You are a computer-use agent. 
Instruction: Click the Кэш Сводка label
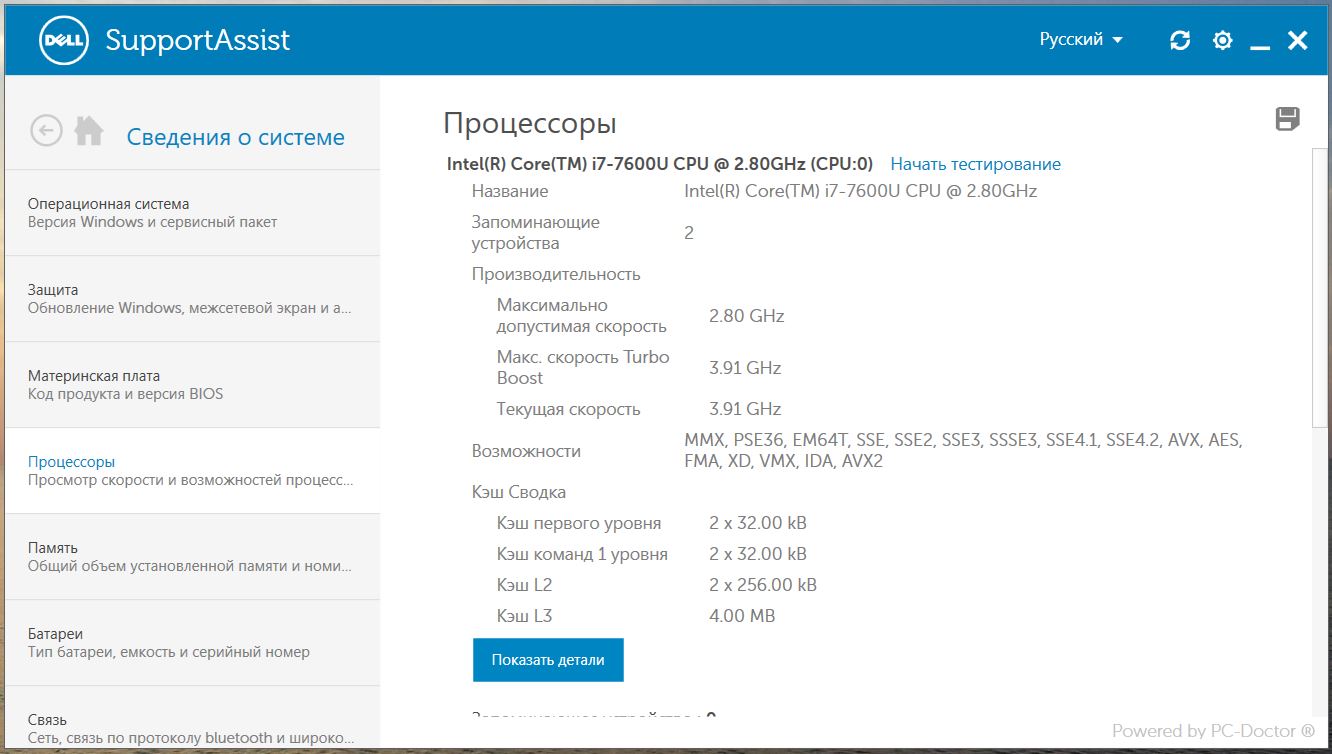coord(519,492)
